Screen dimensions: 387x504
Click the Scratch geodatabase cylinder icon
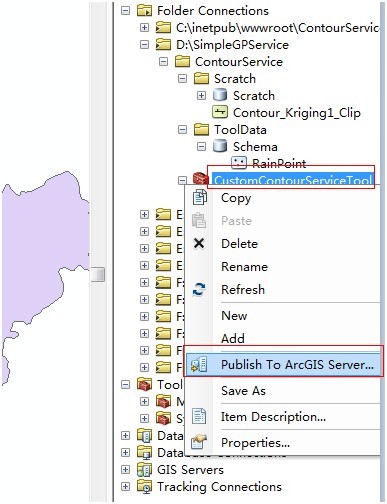[220, 95]
